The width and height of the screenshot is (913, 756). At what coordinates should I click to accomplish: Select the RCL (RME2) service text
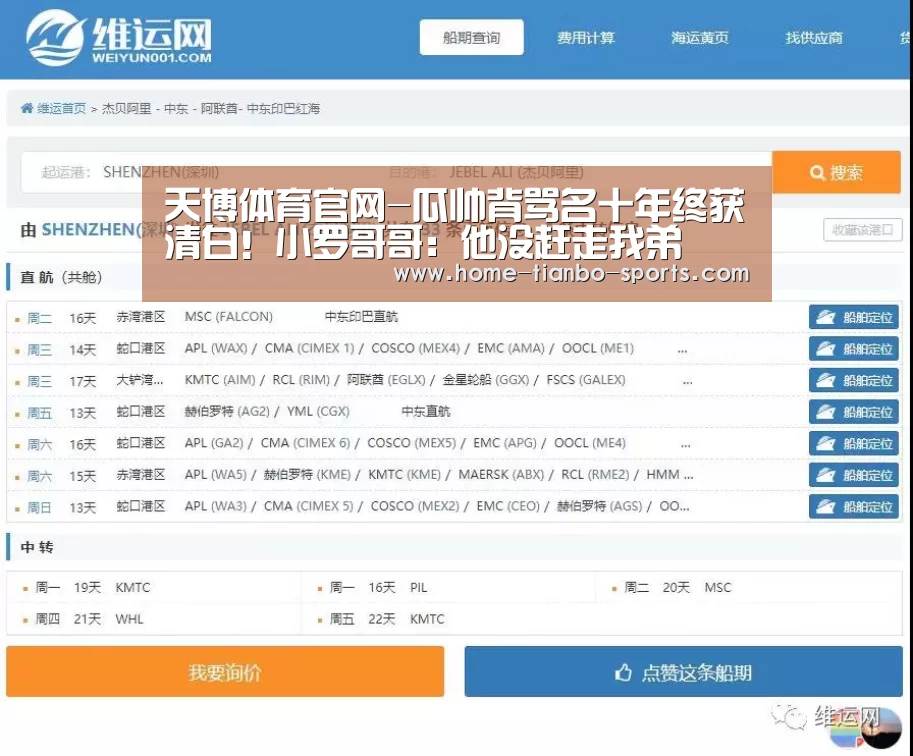(595, 474)
